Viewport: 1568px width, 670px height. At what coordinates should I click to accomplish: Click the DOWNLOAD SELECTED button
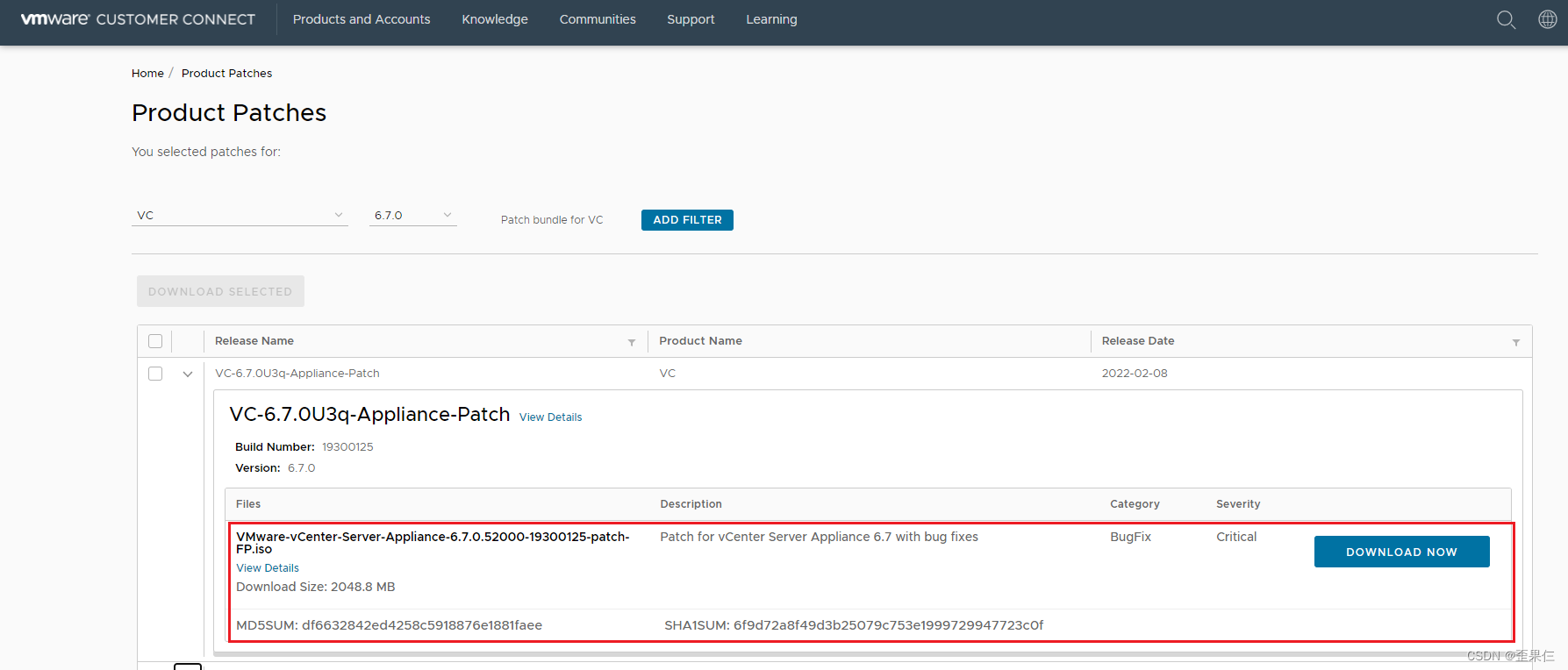[x=220, y=291]
